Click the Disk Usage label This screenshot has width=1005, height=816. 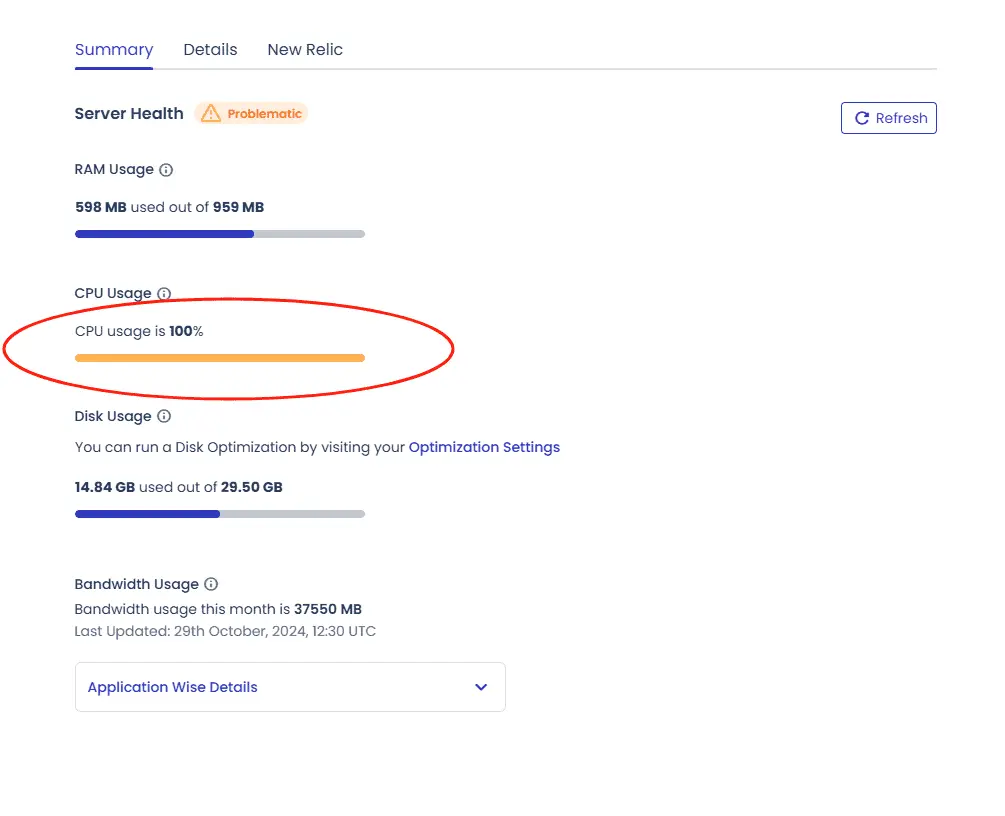pos(113,417)
